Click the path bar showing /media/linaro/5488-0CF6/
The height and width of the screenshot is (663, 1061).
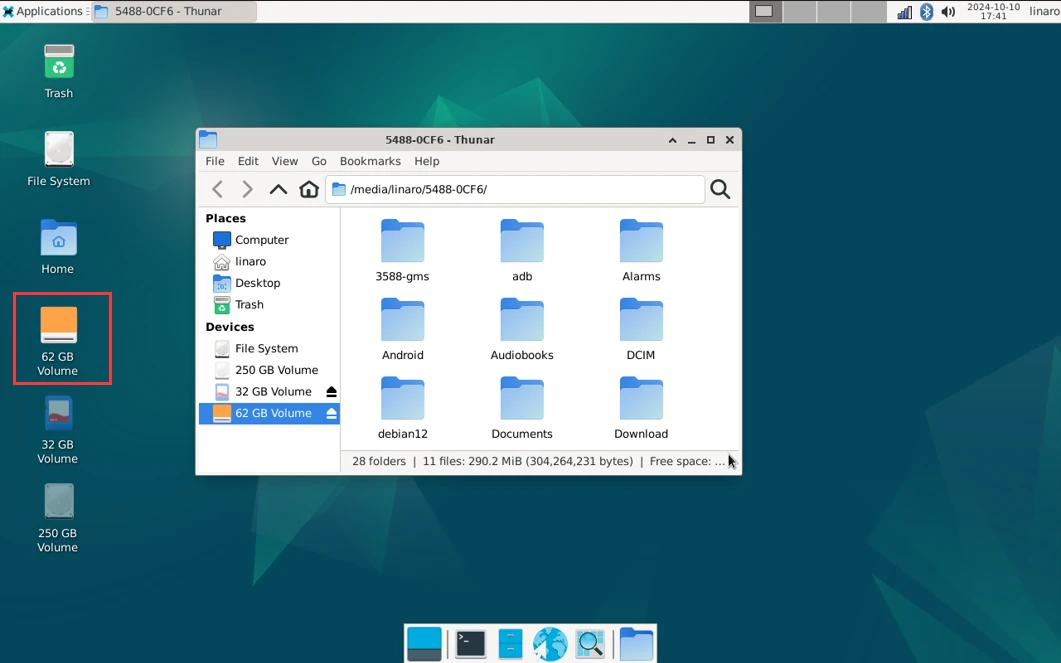(515, 189)
